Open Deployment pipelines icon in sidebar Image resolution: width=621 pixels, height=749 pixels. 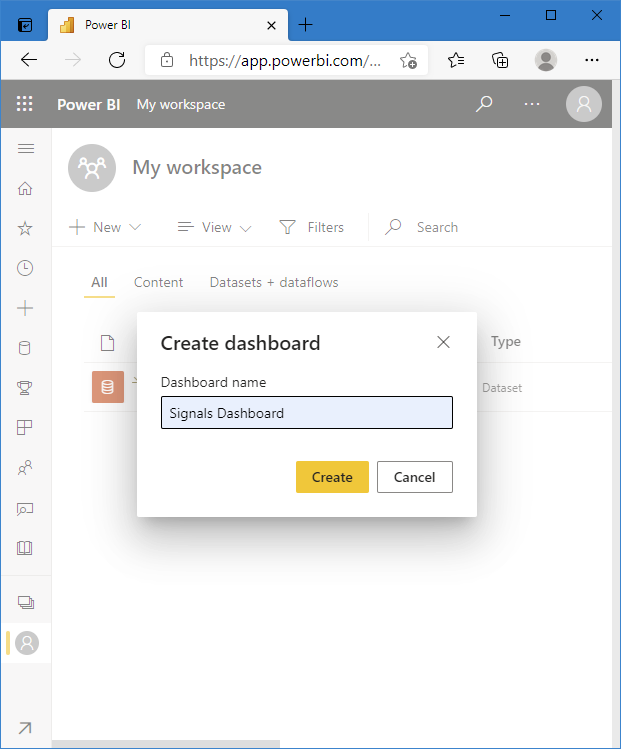25,509
